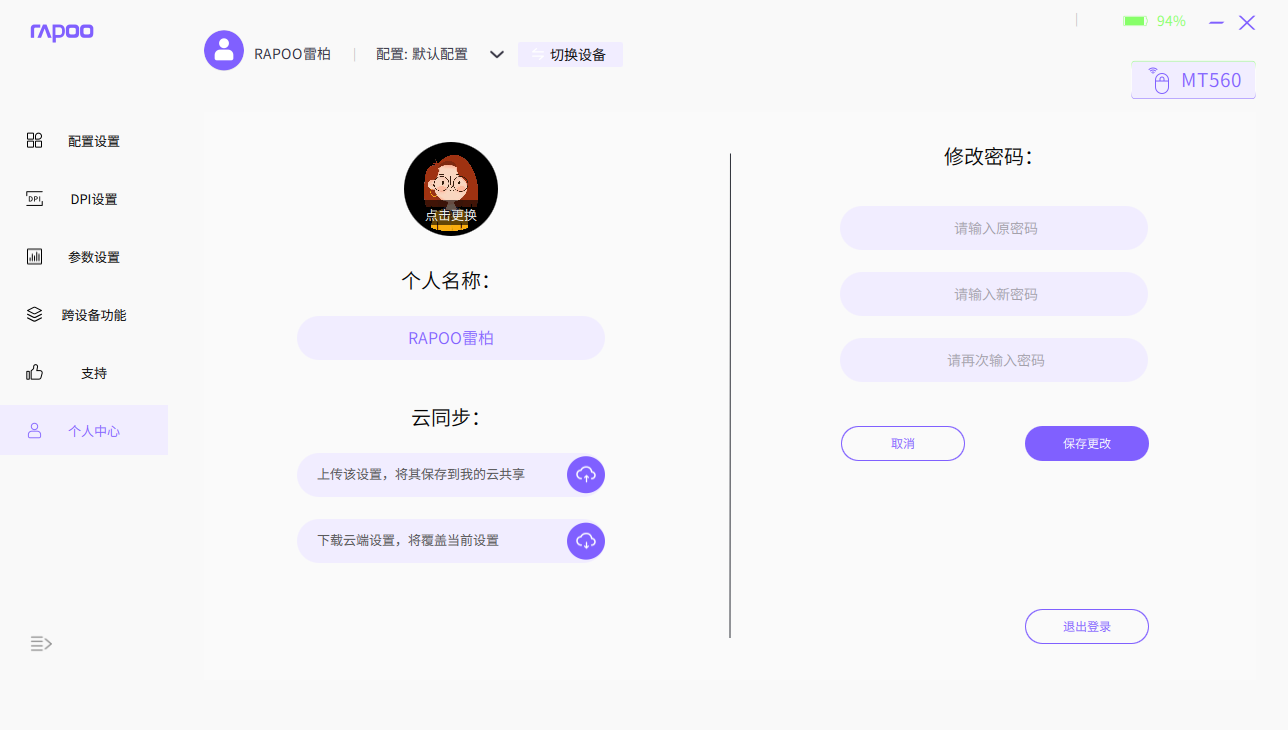This screenshot has height=730, width=1288.
Task: Click 保存更改 to save password
Action: point(1086,443)
